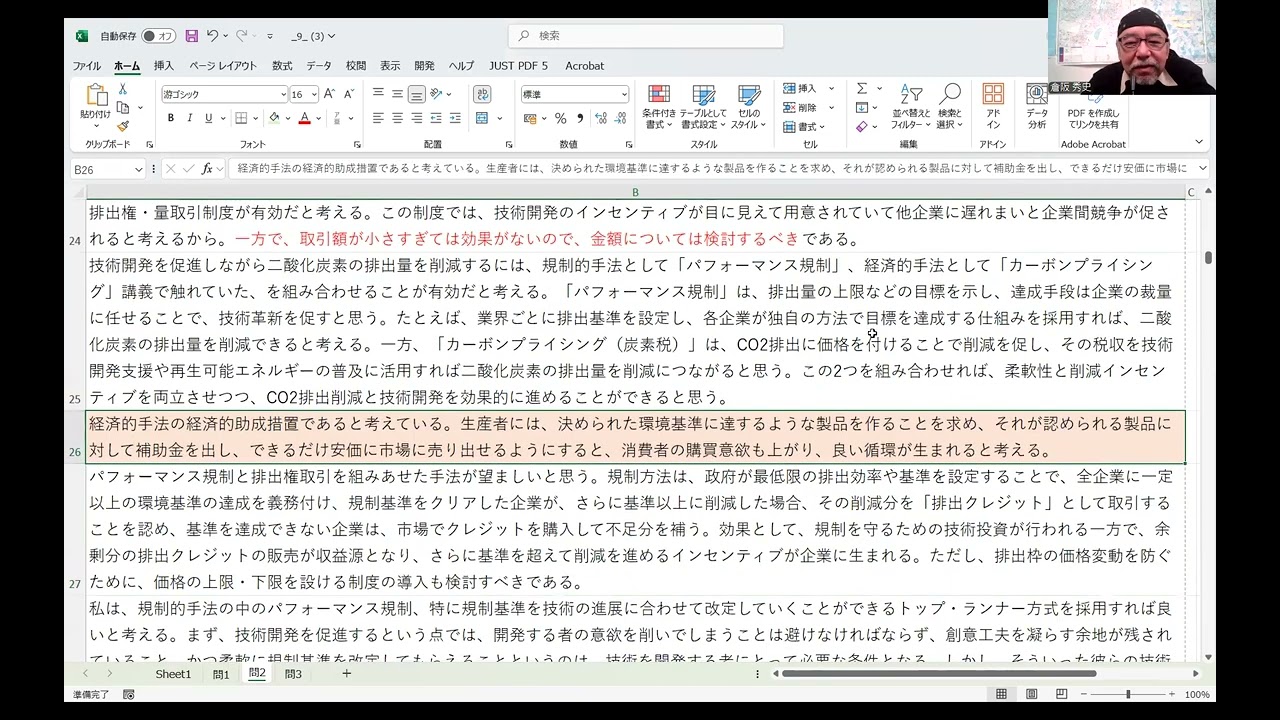The height and width of the screenshot is (720, 1280).
Task: Click the Fill Color bucket swatch
Action: [273, 118]
